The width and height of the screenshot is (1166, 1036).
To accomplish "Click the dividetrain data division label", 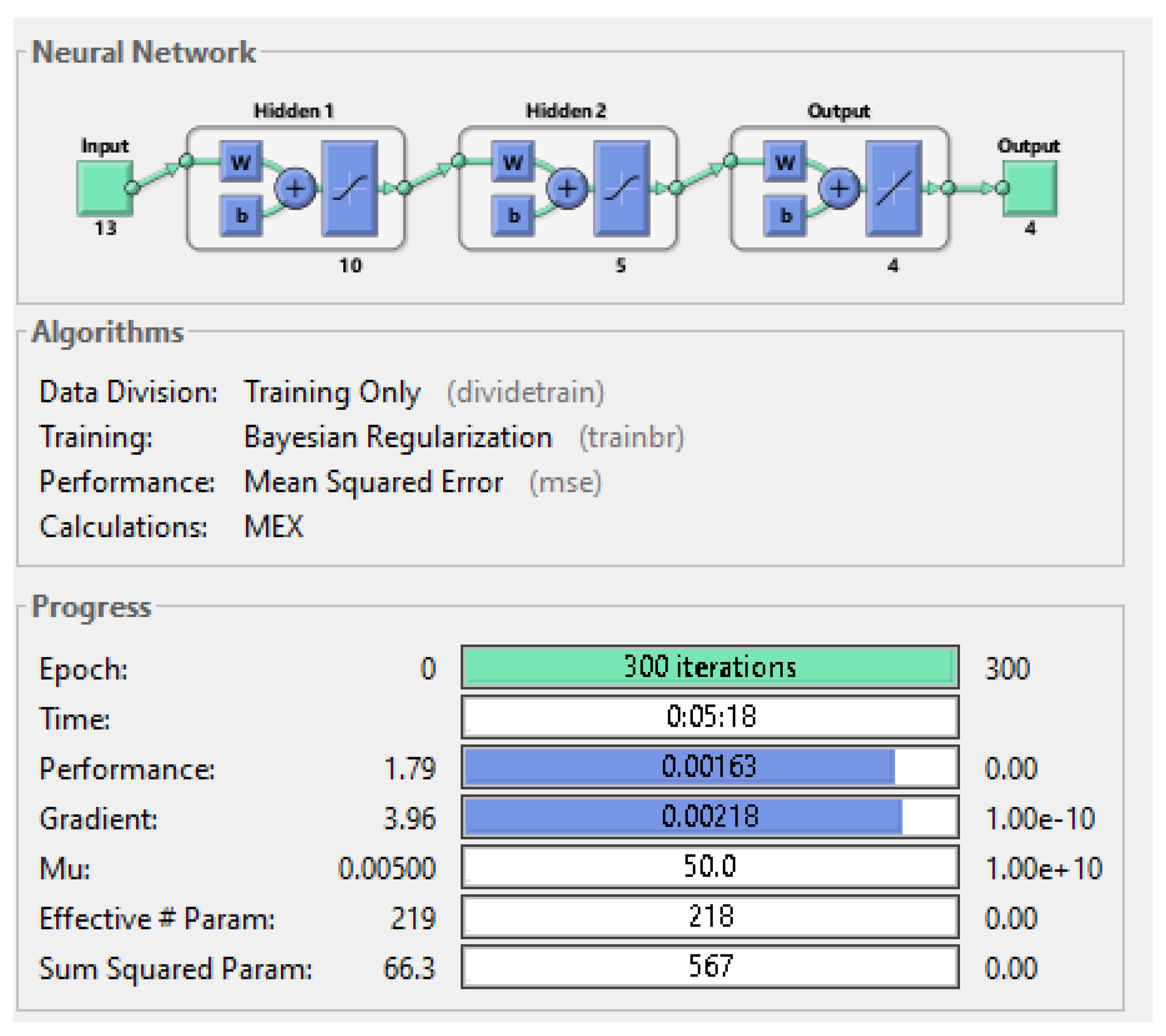I will pos(525,392).
